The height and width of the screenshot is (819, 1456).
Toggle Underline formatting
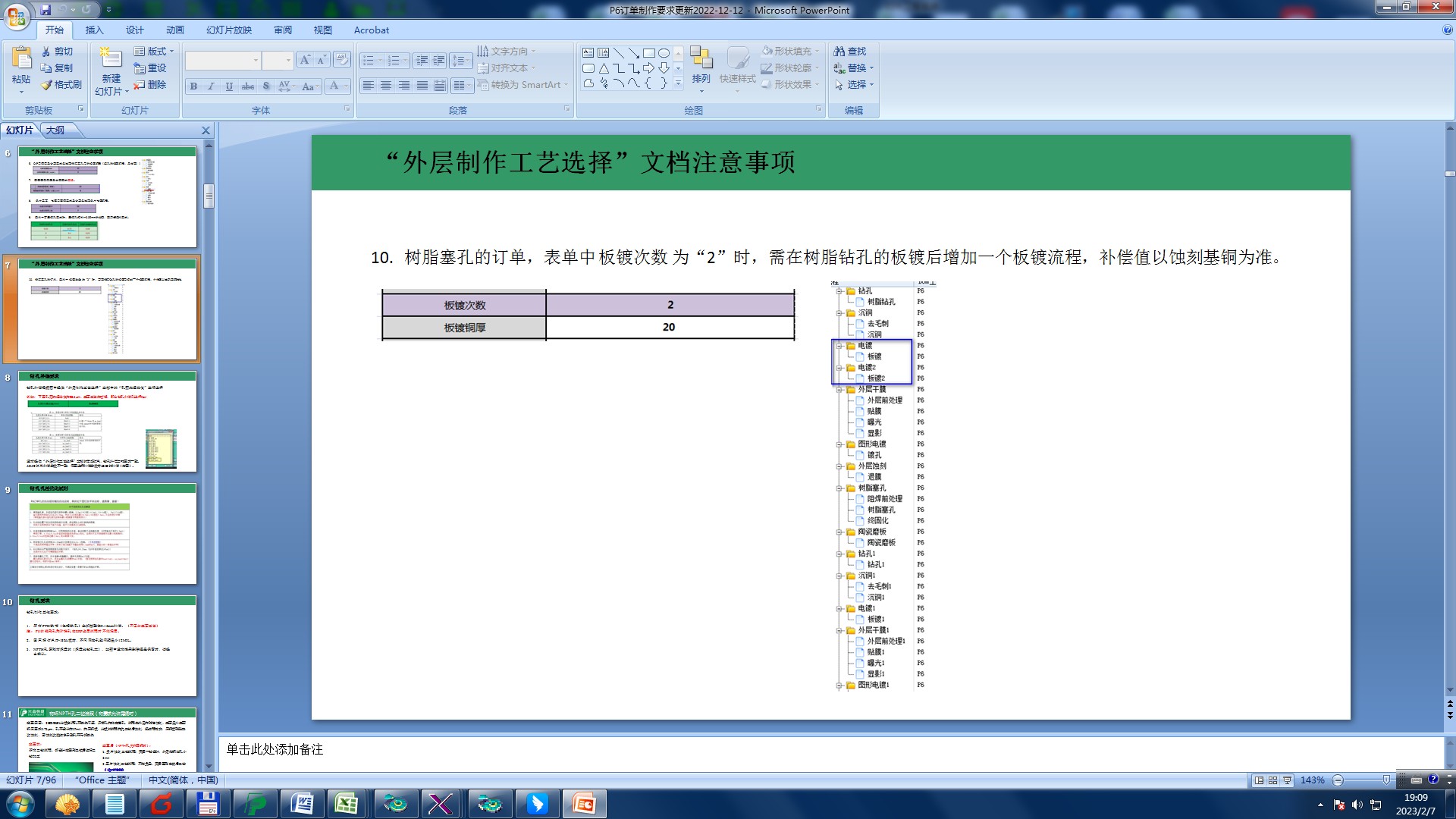coord(229,86)
